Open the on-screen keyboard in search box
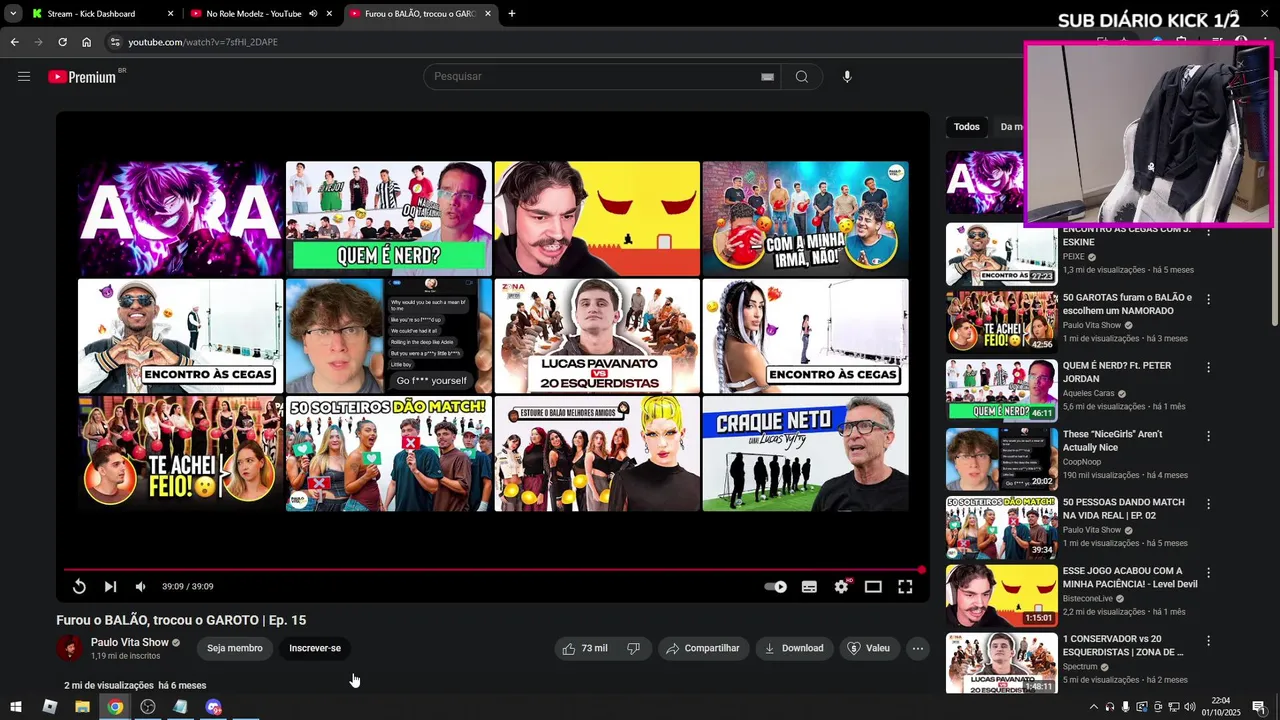1280x720 pixels. click(x=767, y=77)
